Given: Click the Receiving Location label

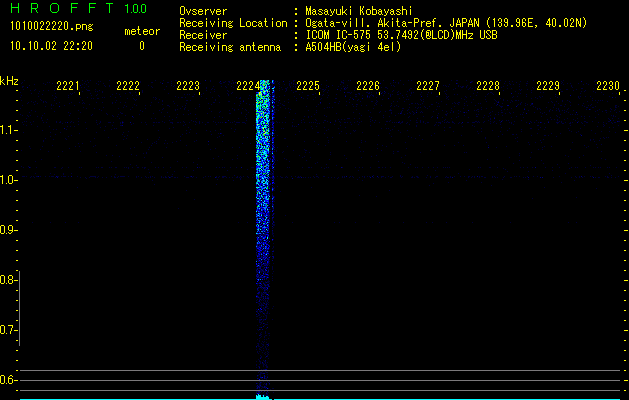Looking at the screenshot, I should pos(233,23).
